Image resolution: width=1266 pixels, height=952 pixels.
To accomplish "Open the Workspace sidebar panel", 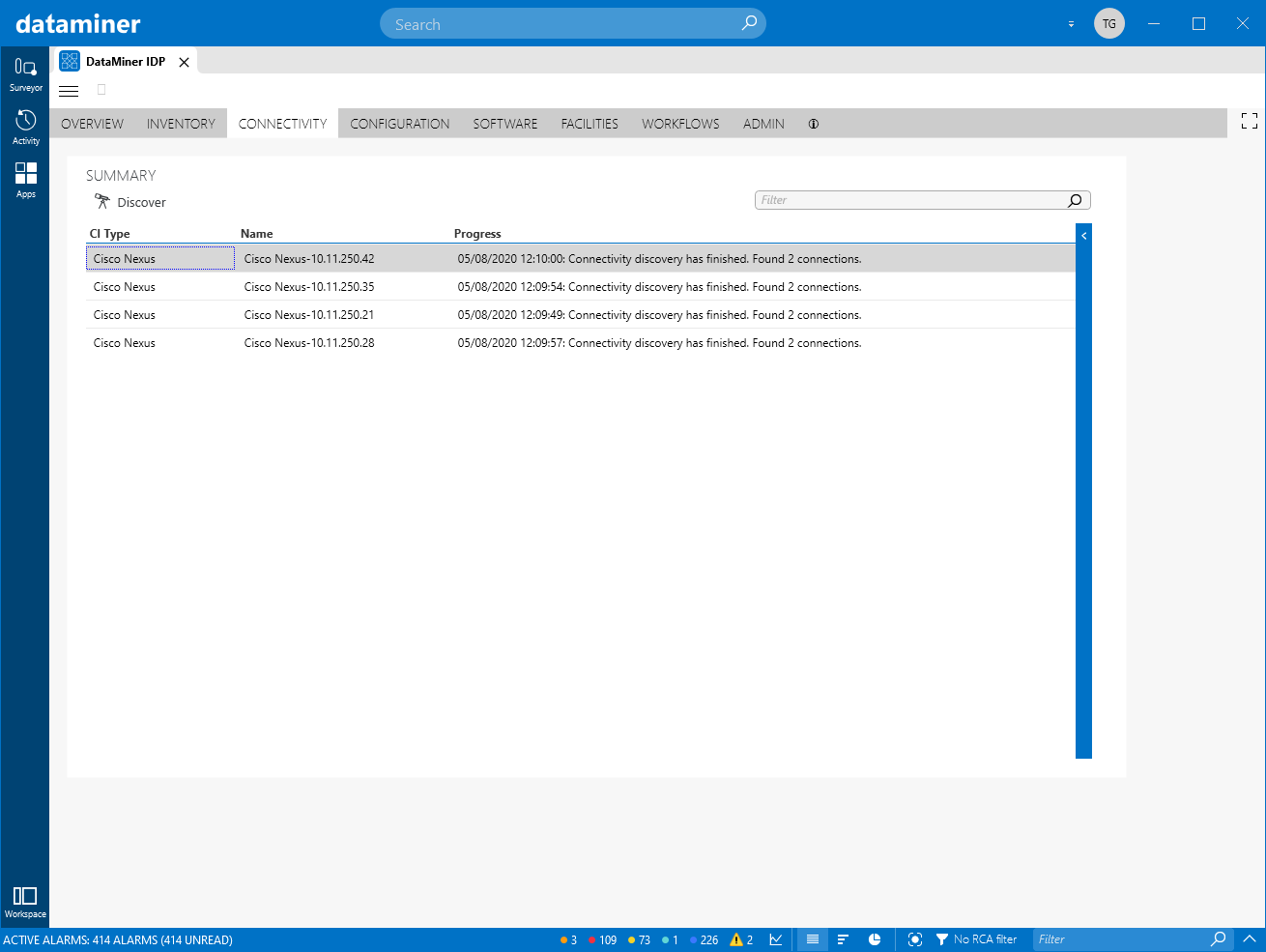I will click(x=25, y=902).
